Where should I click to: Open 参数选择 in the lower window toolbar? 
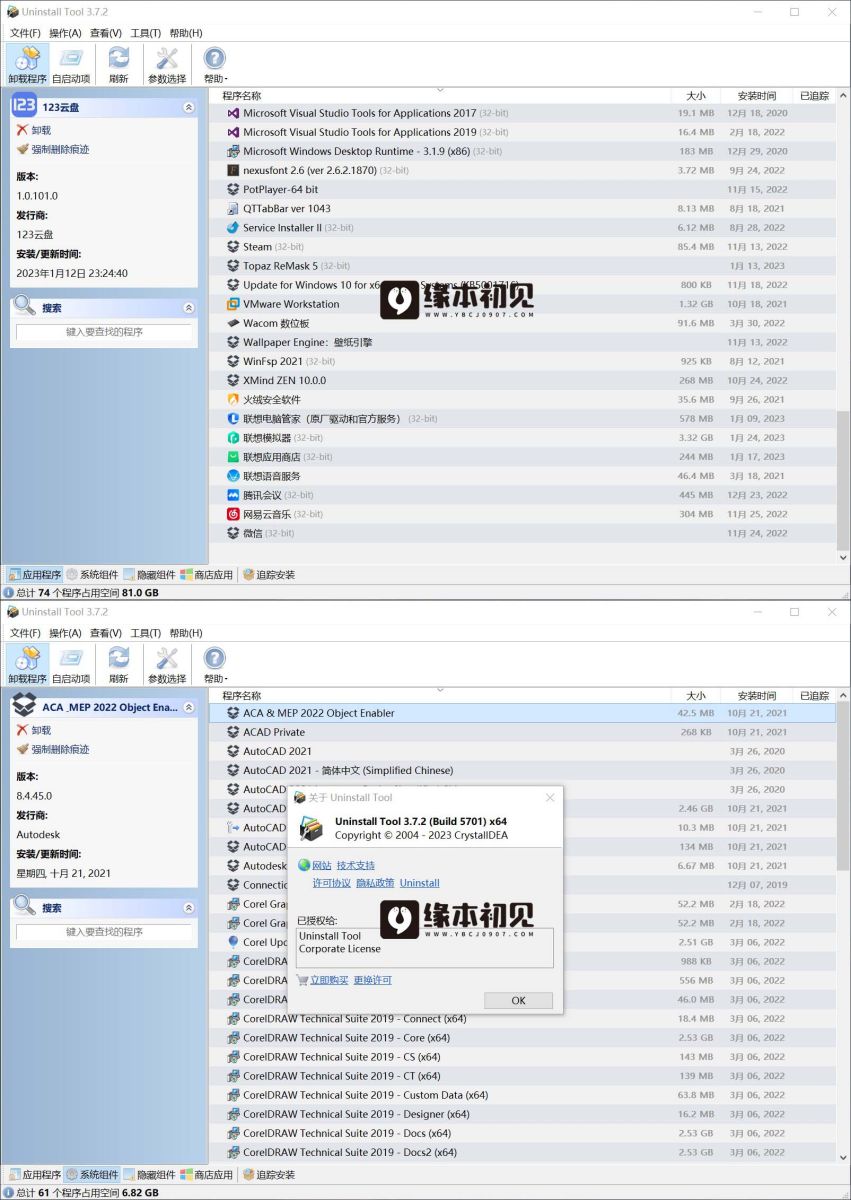[167, 664]
